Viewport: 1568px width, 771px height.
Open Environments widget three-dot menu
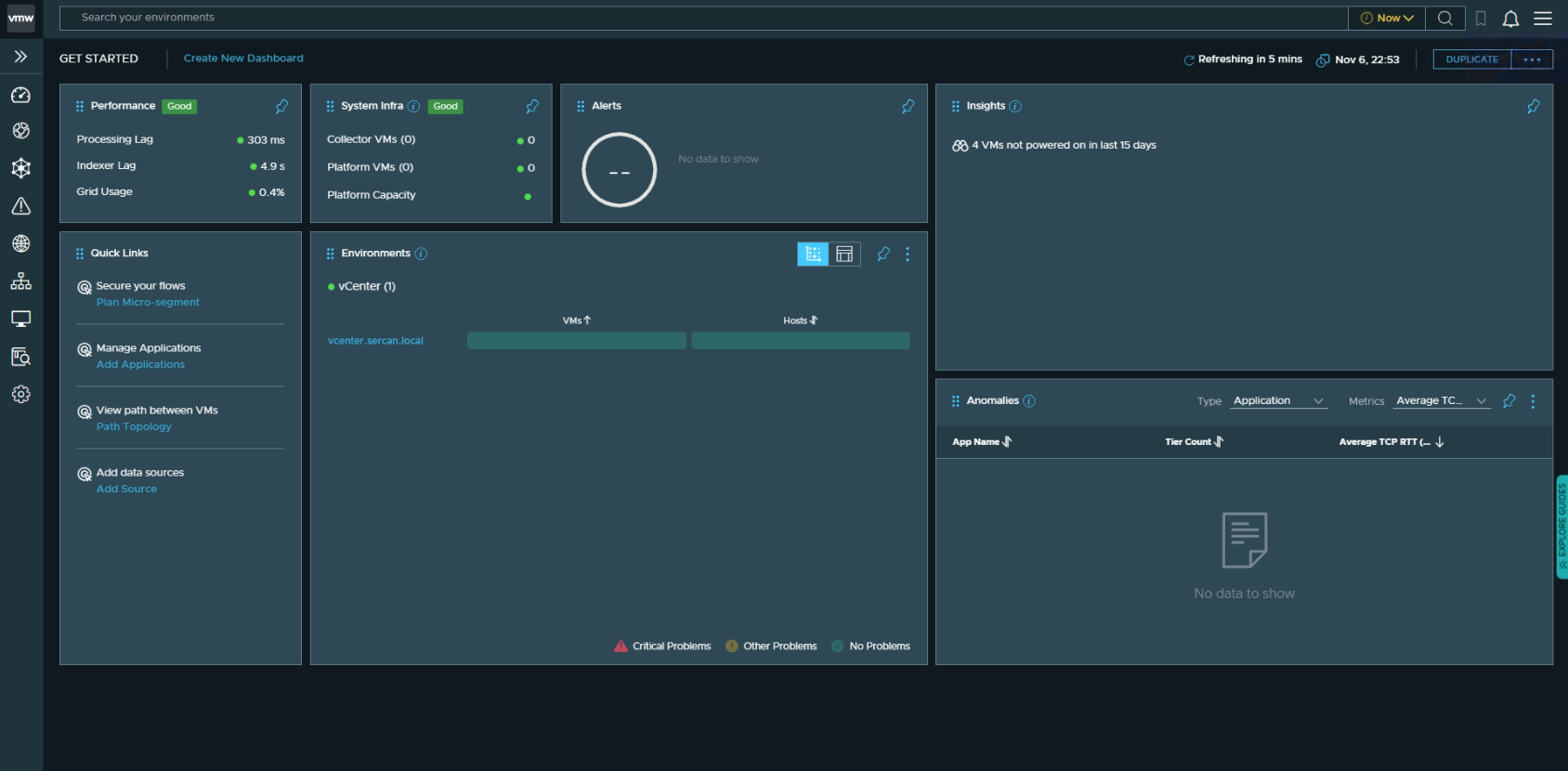pyautogui.click(x=908, y=255)
